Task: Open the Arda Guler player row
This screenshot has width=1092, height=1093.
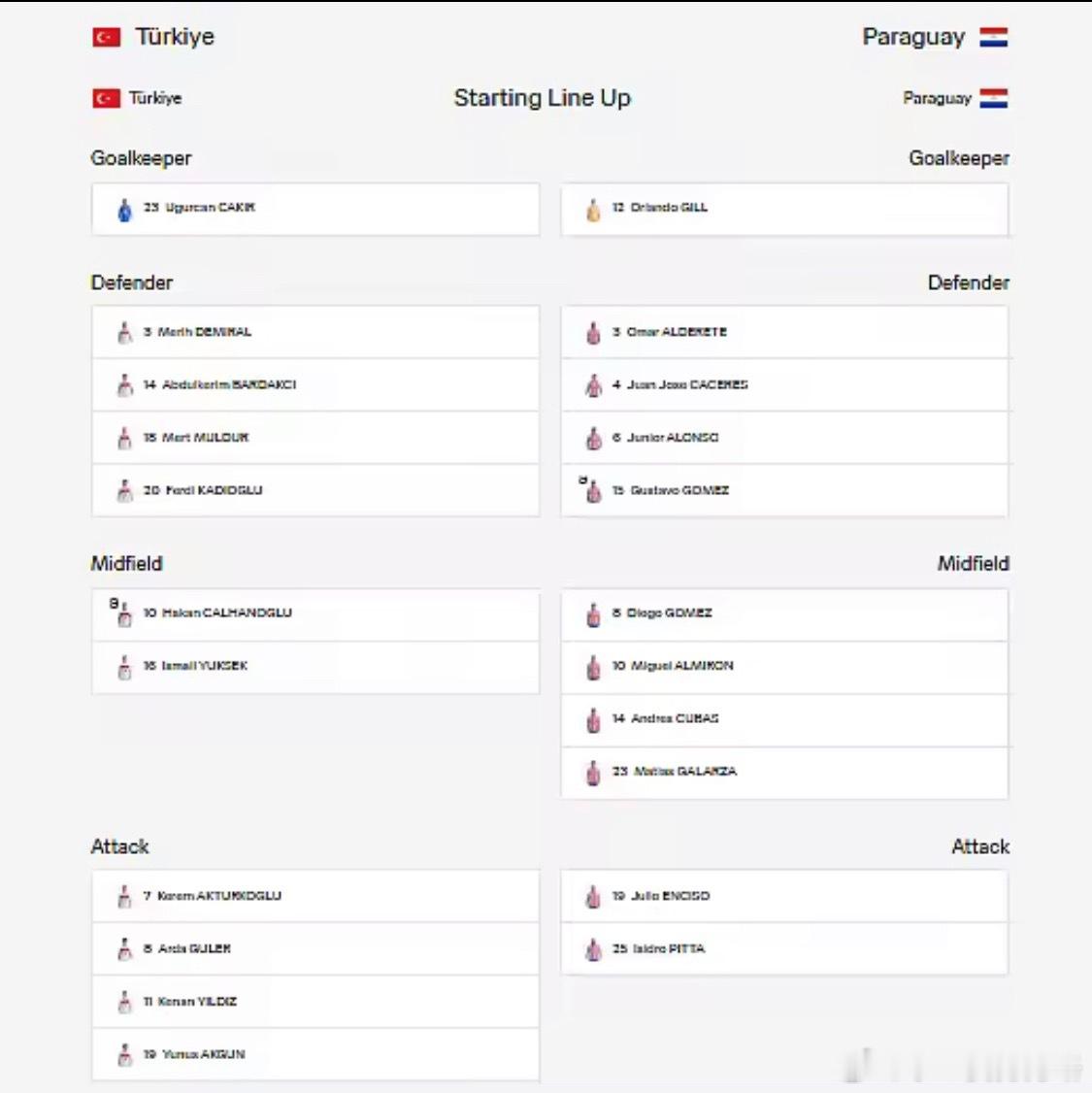Action: point(315,948)
